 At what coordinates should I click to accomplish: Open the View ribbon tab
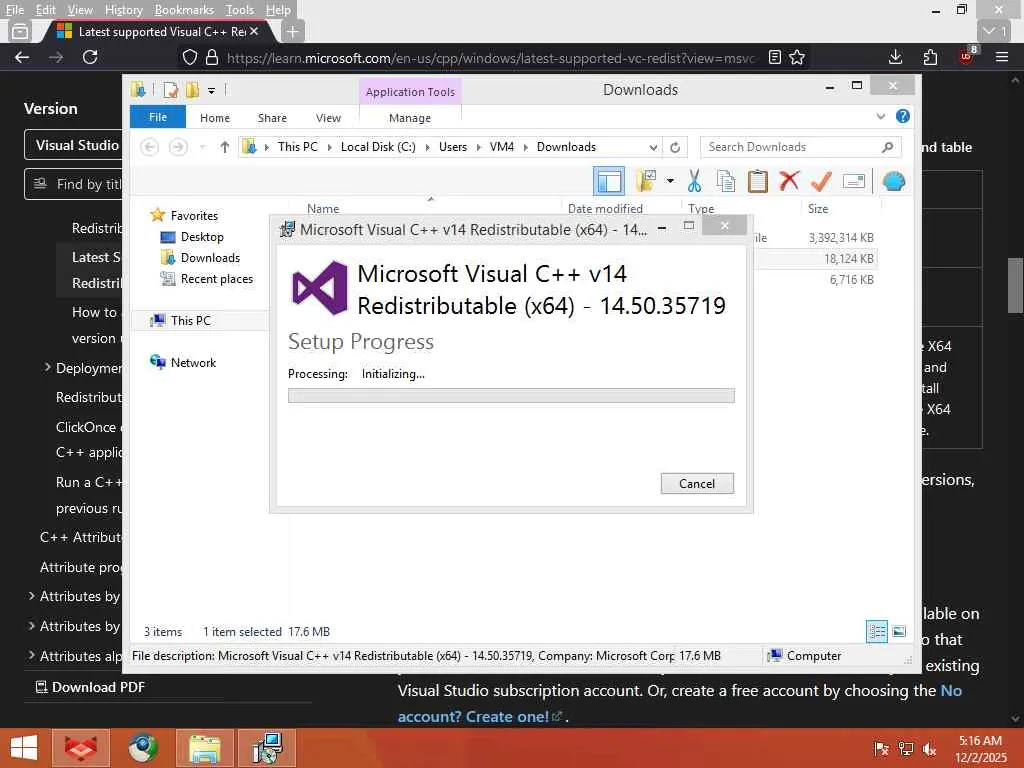point(328,118)
